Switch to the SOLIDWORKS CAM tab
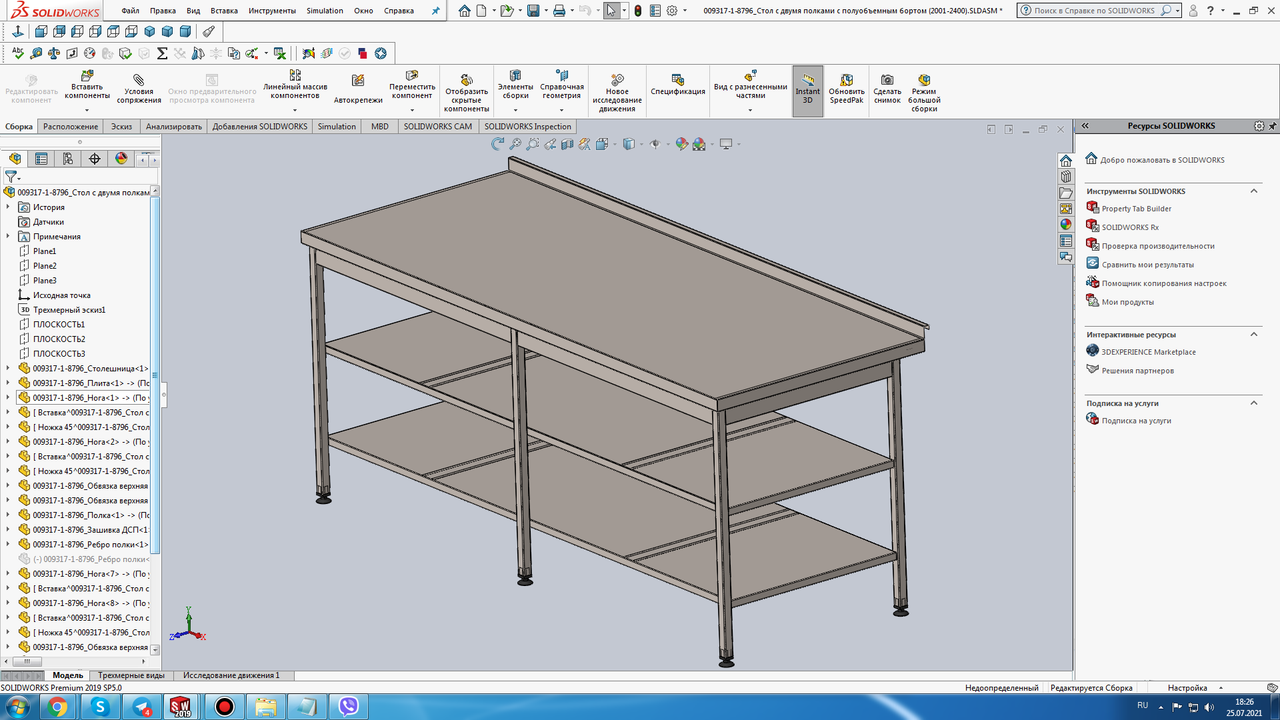Screen dimensions: 1280x720 coord(437,126)
